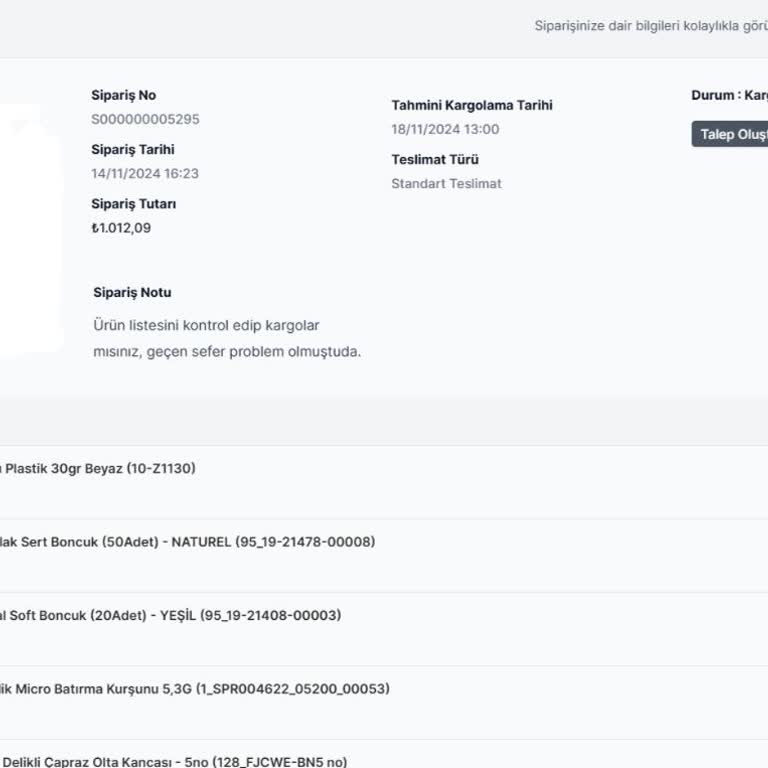Open the Micro Batırma Kurşunu 5,3G product
768x768 pixels.
coord(195,689)
